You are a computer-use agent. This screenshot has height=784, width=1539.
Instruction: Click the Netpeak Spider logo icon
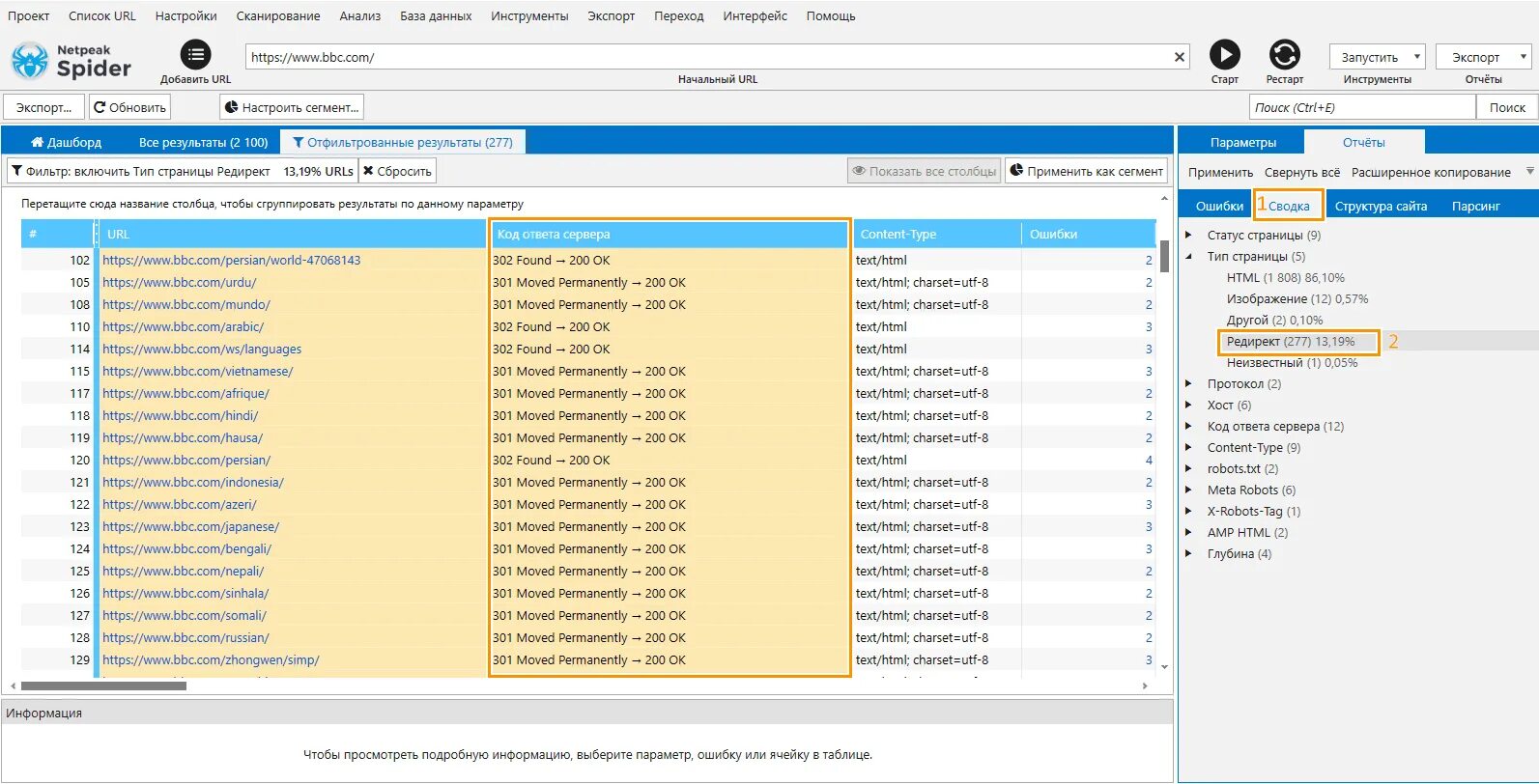coord(30,61)
